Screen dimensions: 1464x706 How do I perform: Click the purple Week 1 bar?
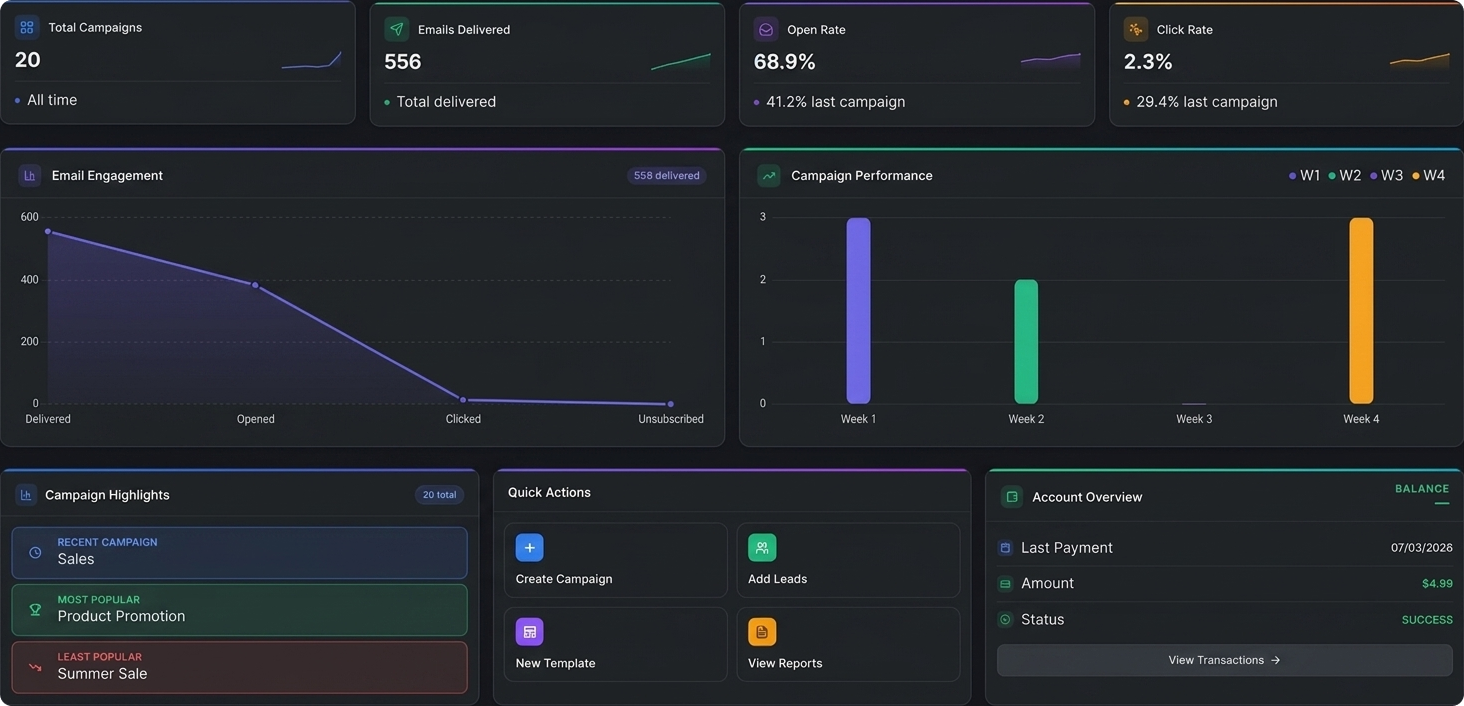click(858, 311)
